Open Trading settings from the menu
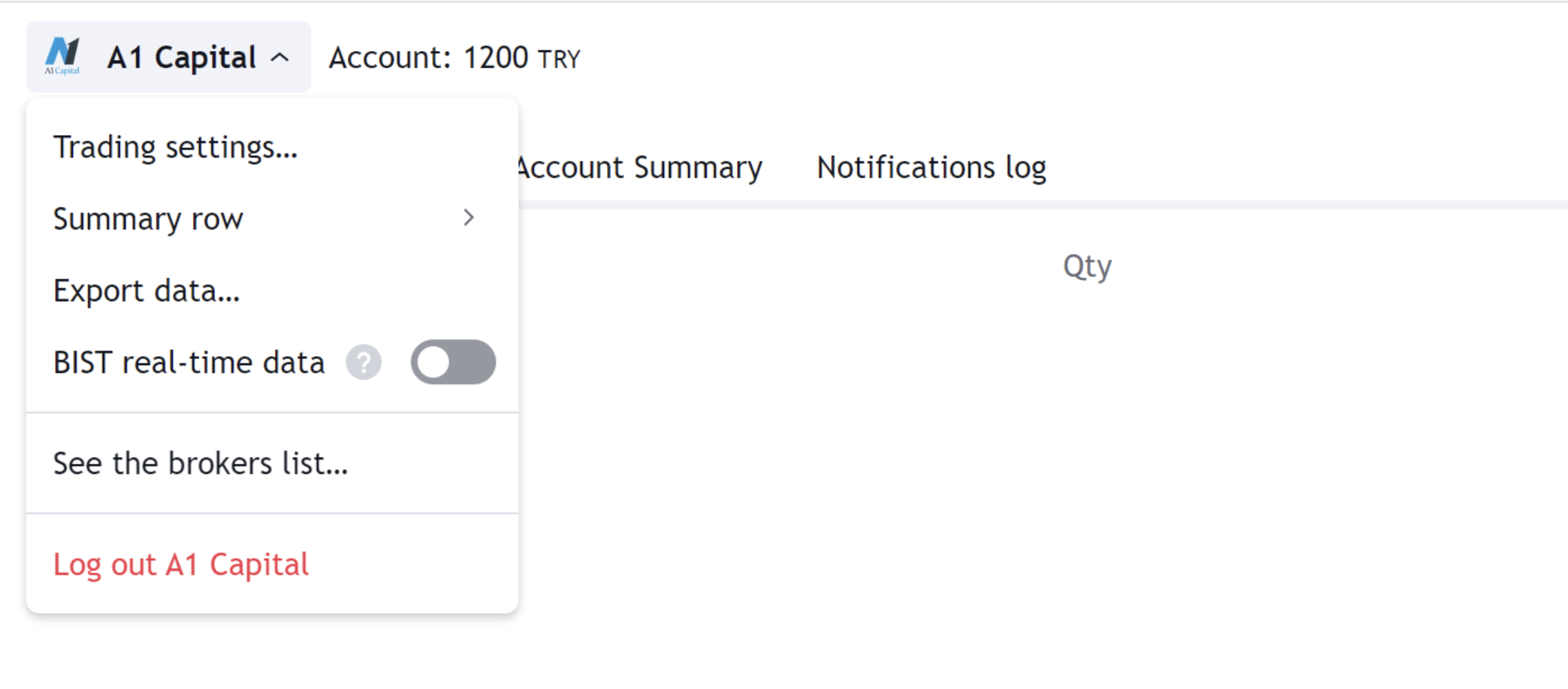This screenshot has width=1568, height=689. 176,147
